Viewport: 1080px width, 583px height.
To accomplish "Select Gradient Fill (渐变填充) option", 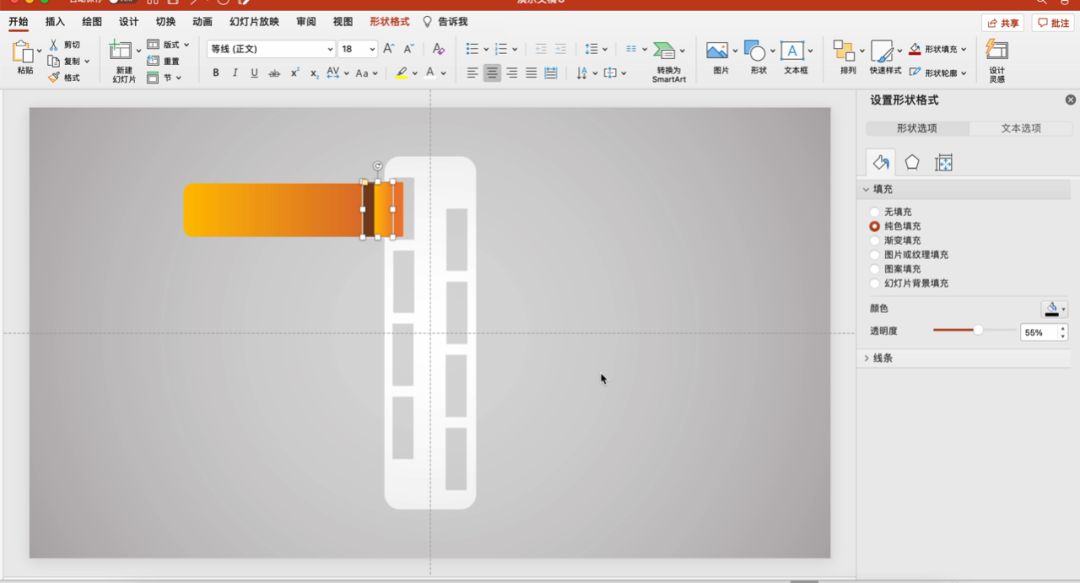I will 875,241.
